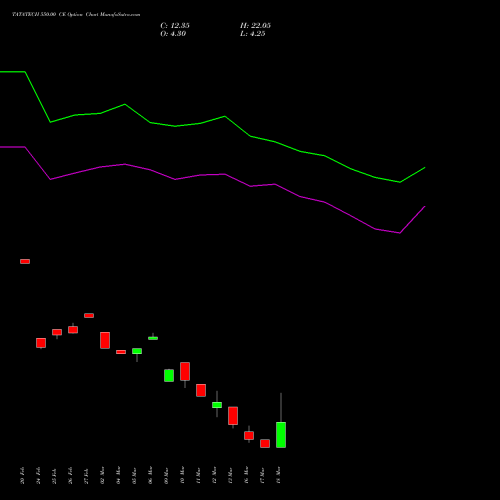
Task: Click the red candle for 13 Mar
Action: click(233, 416)
